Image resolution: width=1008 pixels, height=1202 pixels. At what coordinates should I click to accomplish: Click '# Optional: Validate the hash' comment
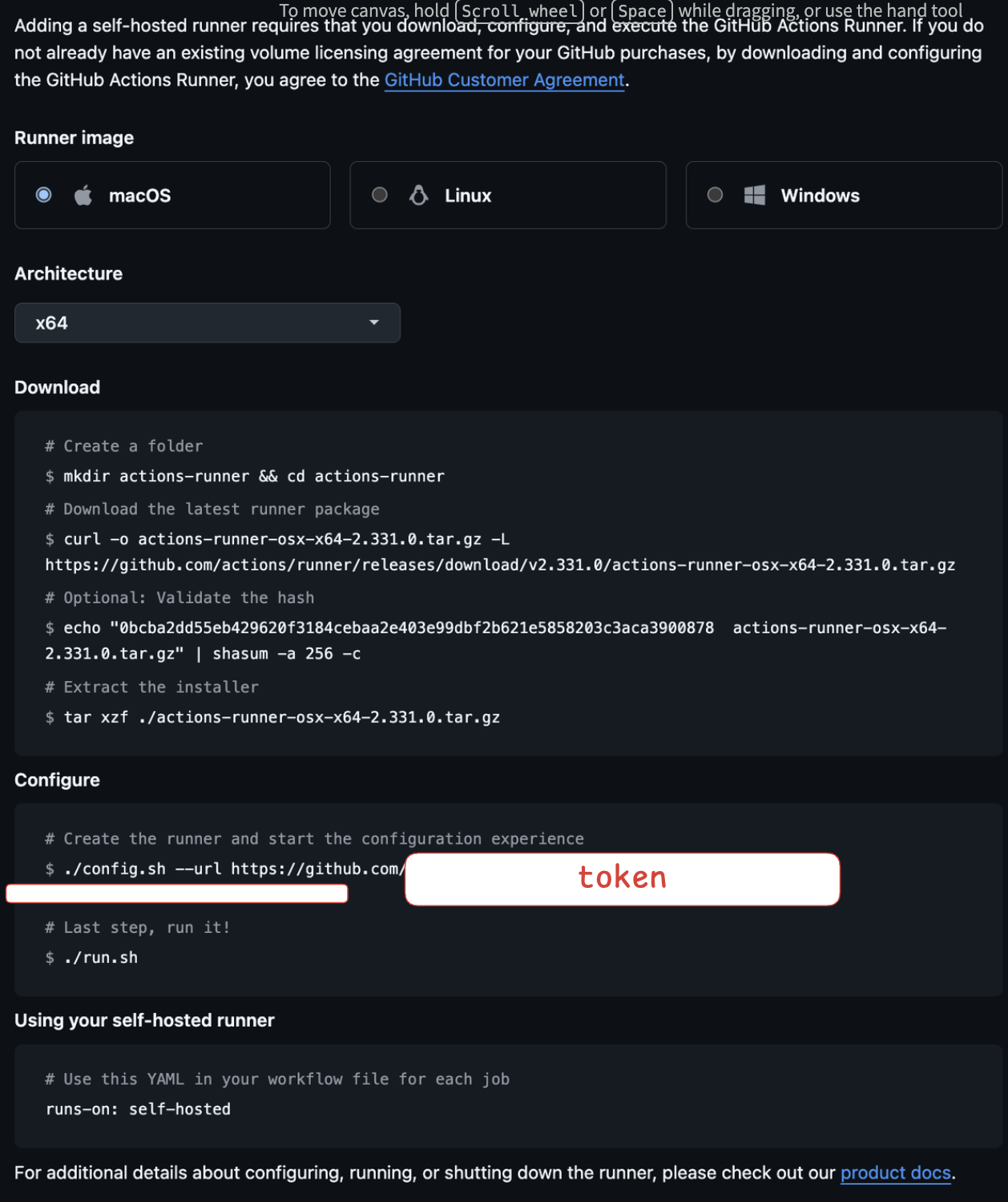pos(179,598)
